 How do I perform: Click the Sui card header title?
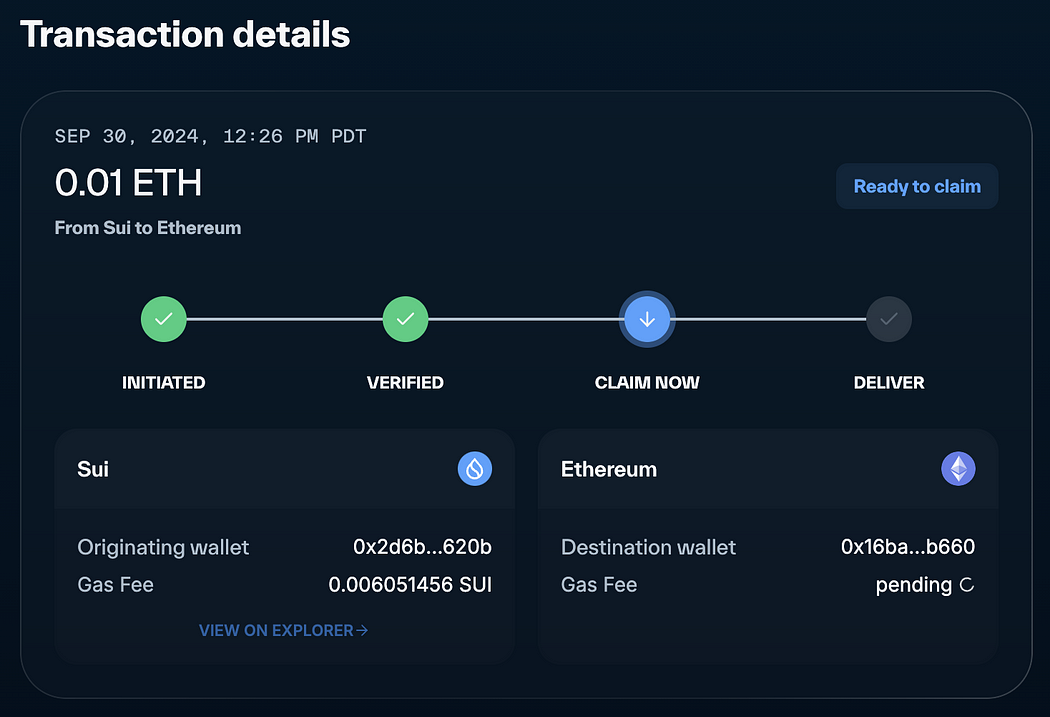coord(93,469)
